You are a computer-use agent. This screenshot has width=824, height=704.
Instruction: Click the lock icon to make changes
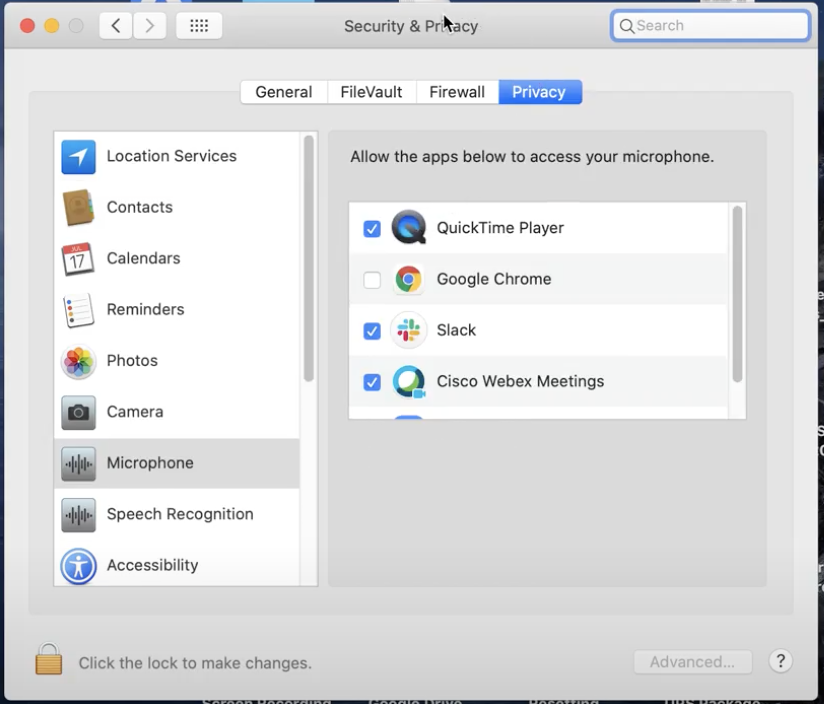coord(48,659)
